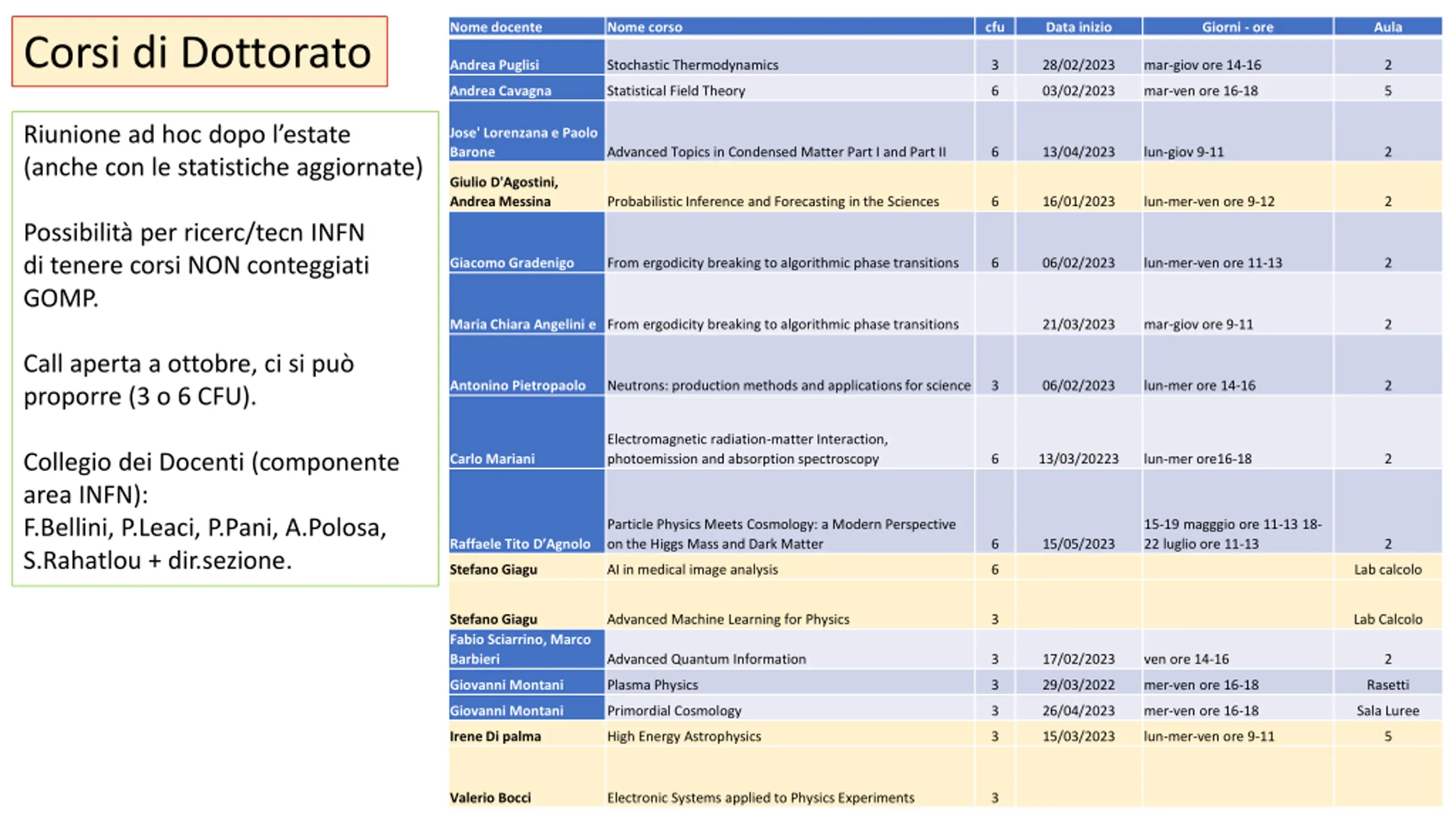Screen dimensions: 1456x819
Task: Click the 'High Energy Astrophysics' course cell
Action: click(x=684, y=736)
